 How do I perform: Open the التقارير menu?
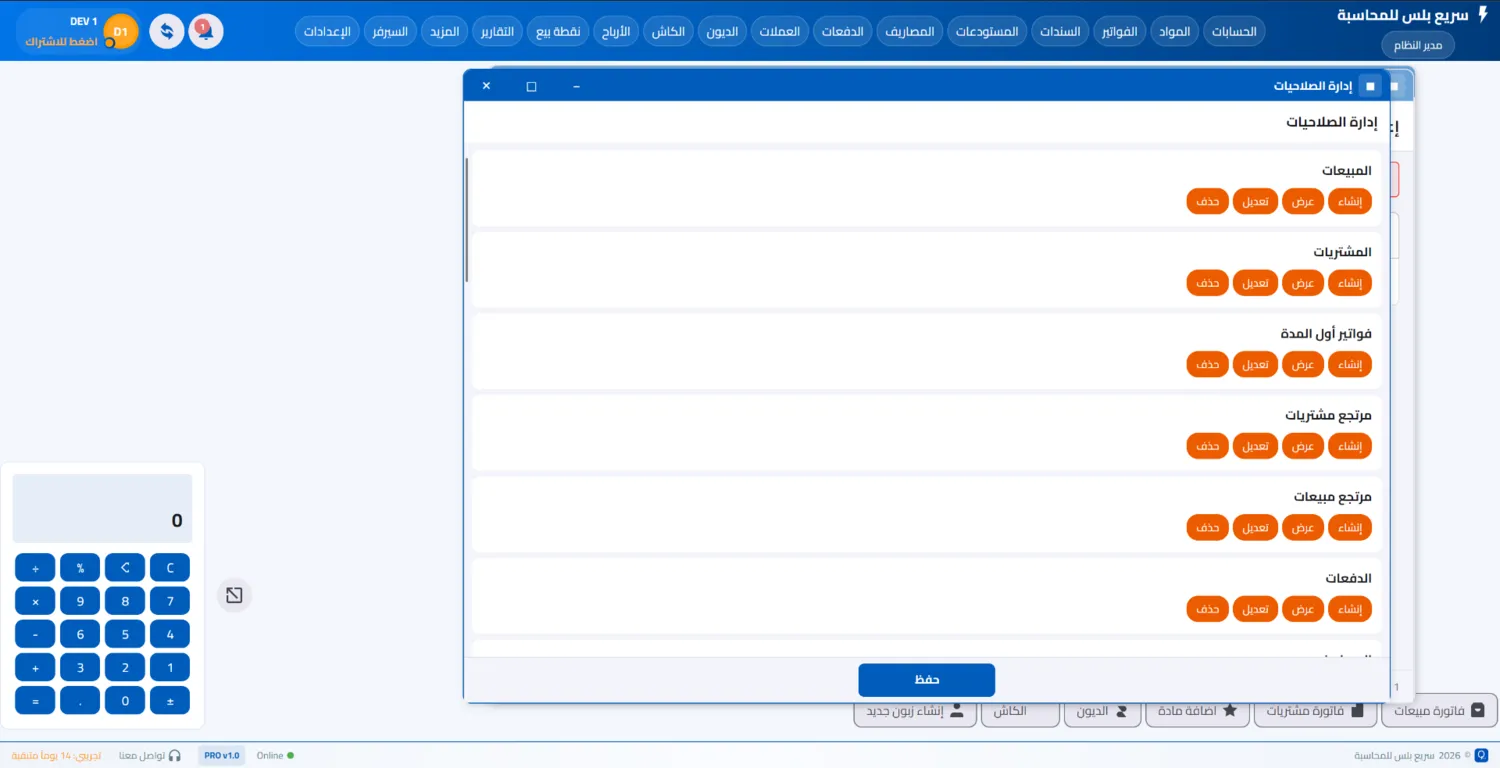pyautogui.click(x=498, y=31)
